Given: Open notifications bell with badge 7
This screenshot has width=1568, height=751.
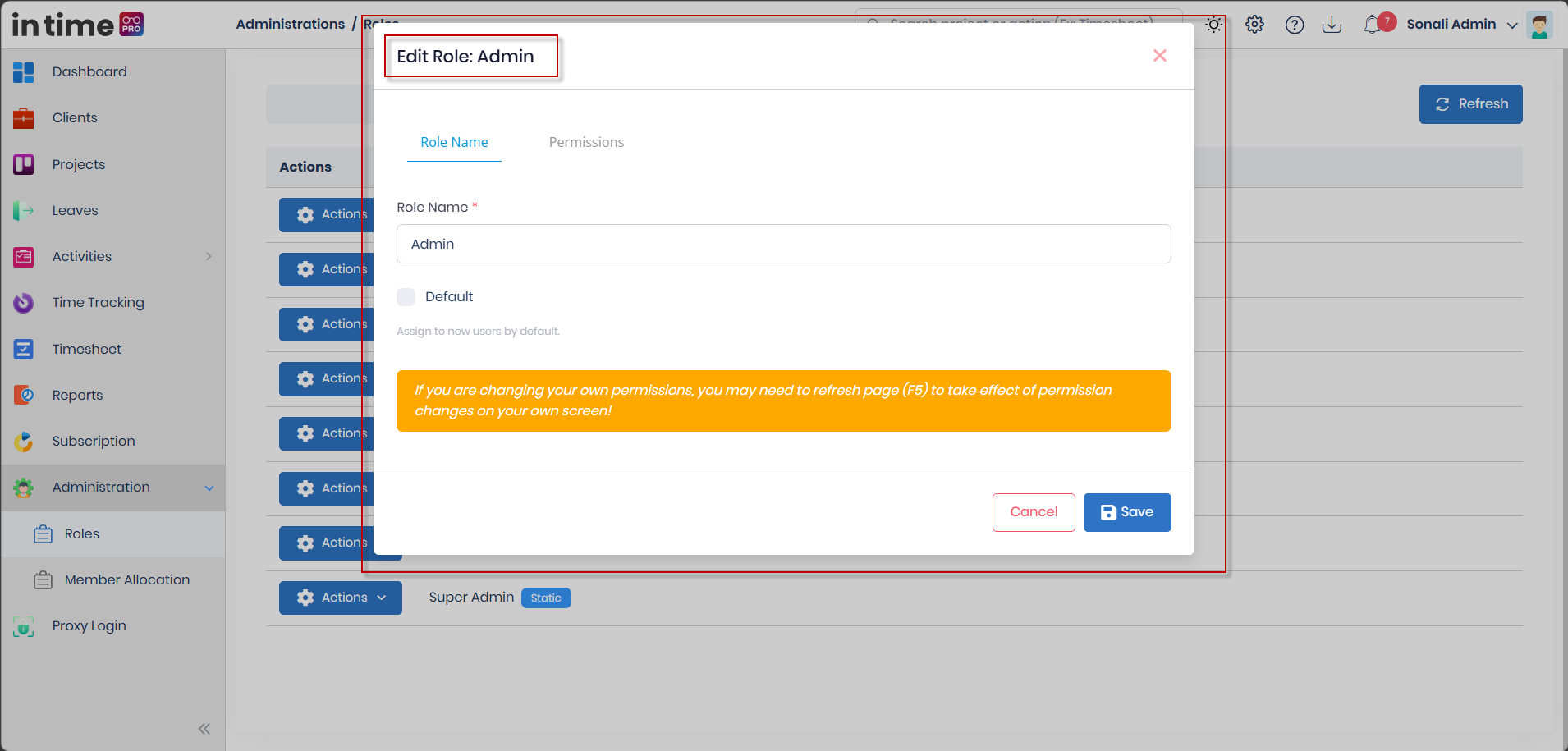Looking at the screenshot, I should 1378,24.
